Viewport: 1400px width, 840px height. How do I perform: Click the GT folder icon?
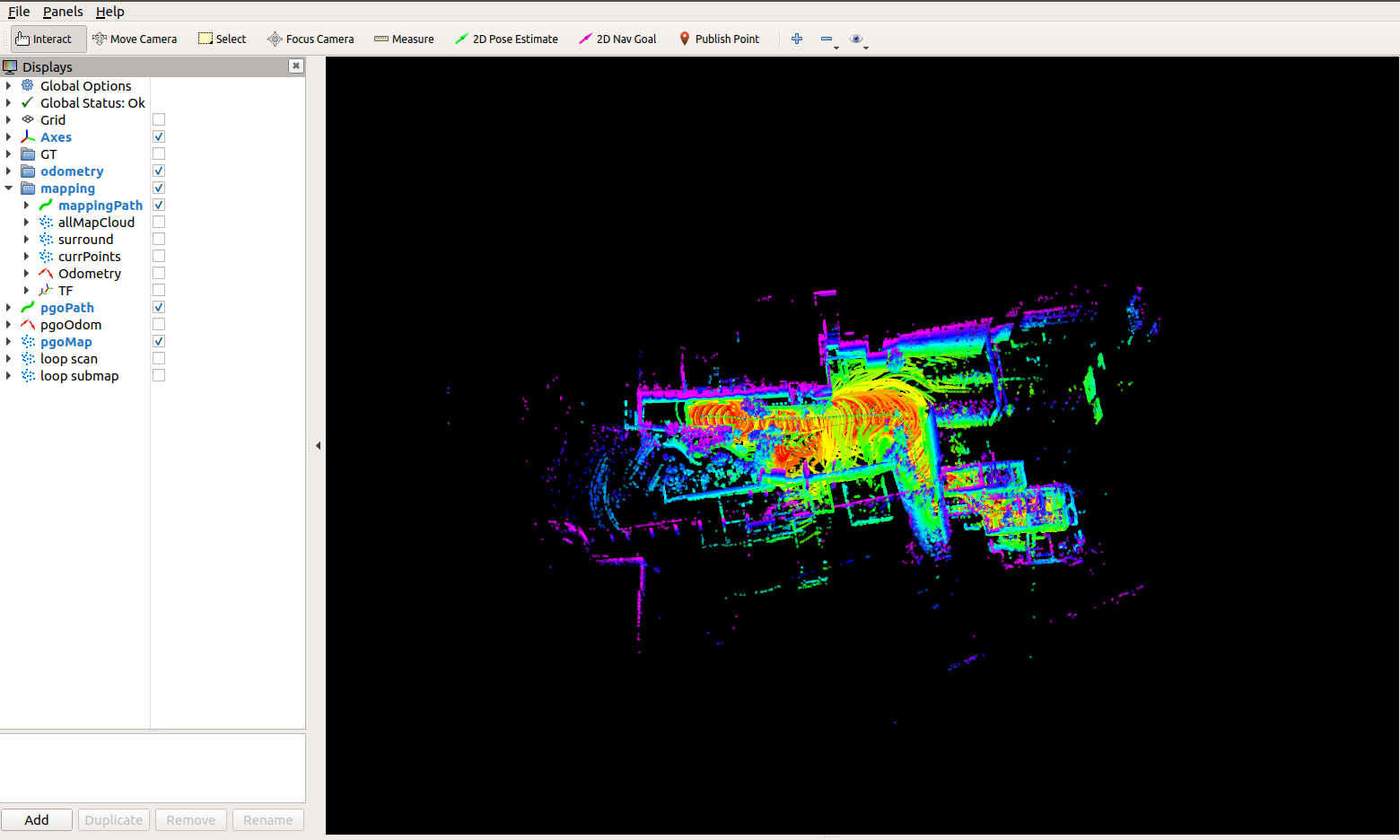coord(28,153)
